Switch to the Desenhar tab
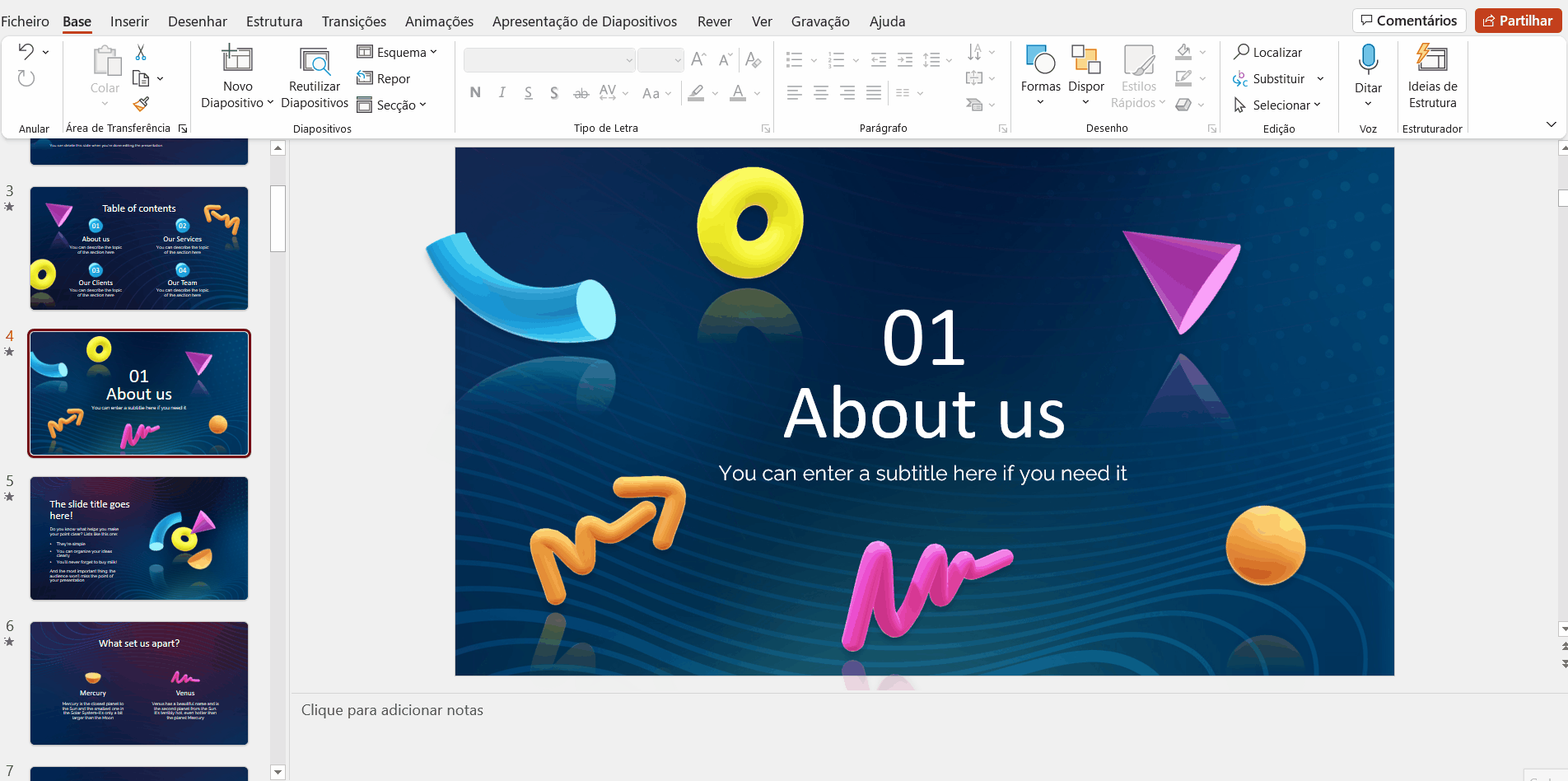This screenshot has height=781, width=1568. point(198,21)
